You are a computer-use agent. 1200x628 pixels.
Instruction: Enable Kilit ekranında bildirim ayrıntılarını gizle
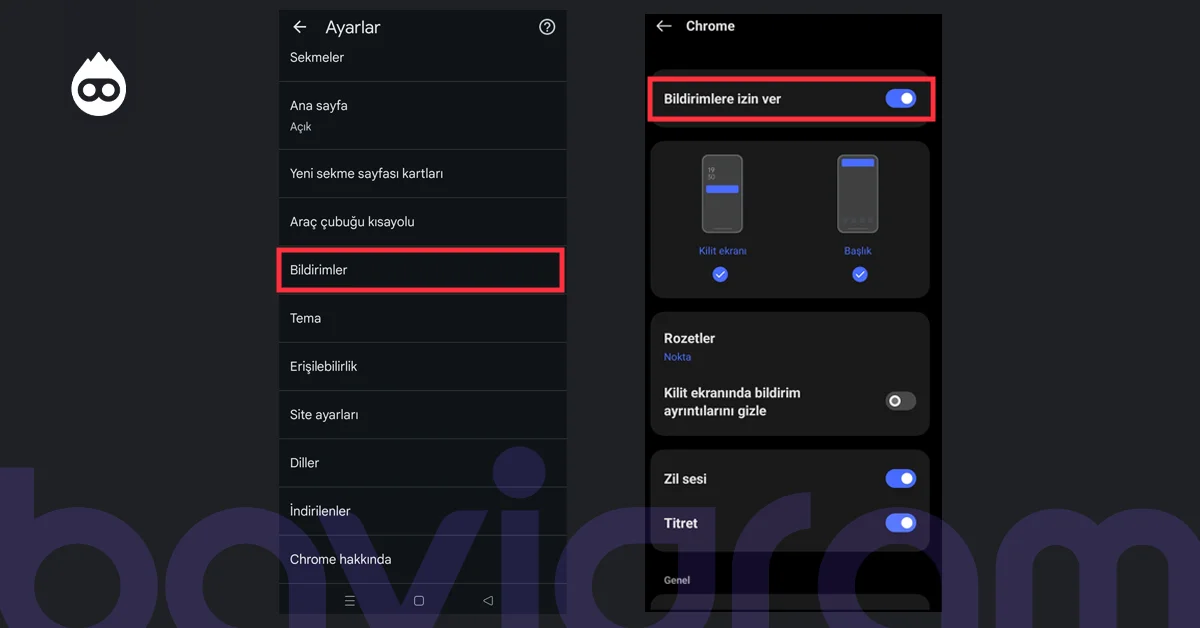point(899,400)
